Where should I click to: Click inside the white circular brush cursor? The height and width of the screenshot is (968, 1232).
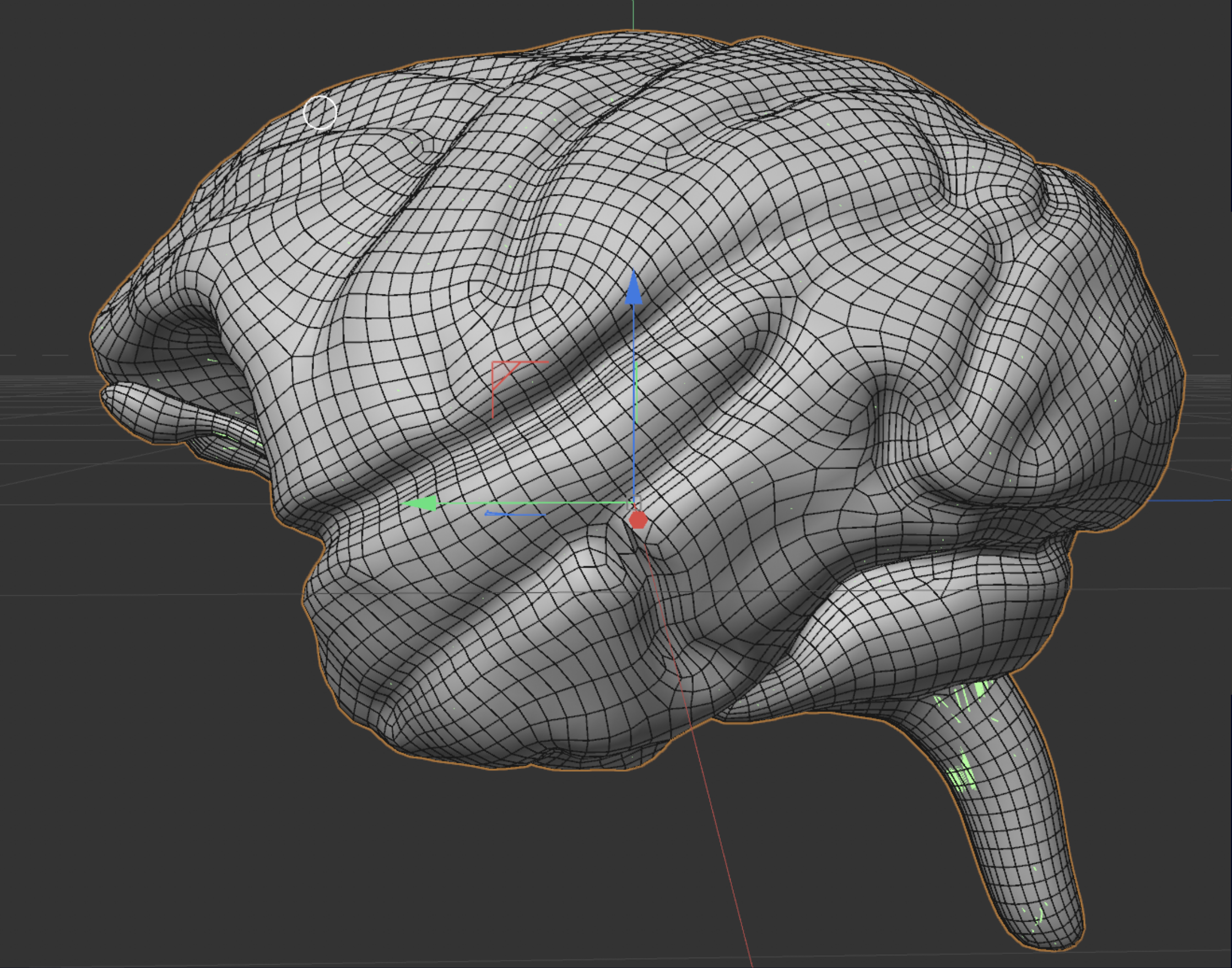pyautogui.click(x=320, y=113)
